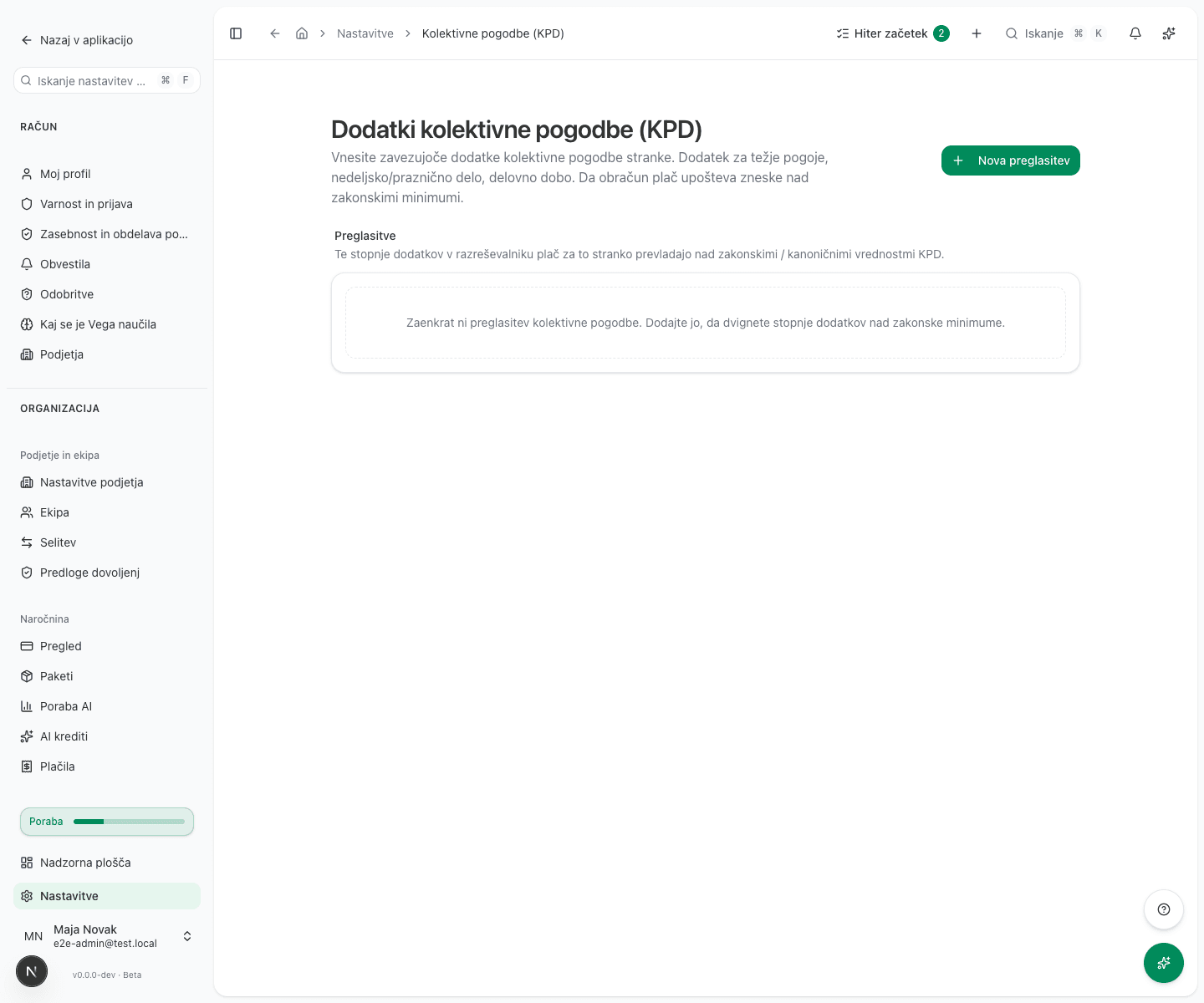Toggle the sidebar panel icon

pyautogui.click(x=236, y=33)
